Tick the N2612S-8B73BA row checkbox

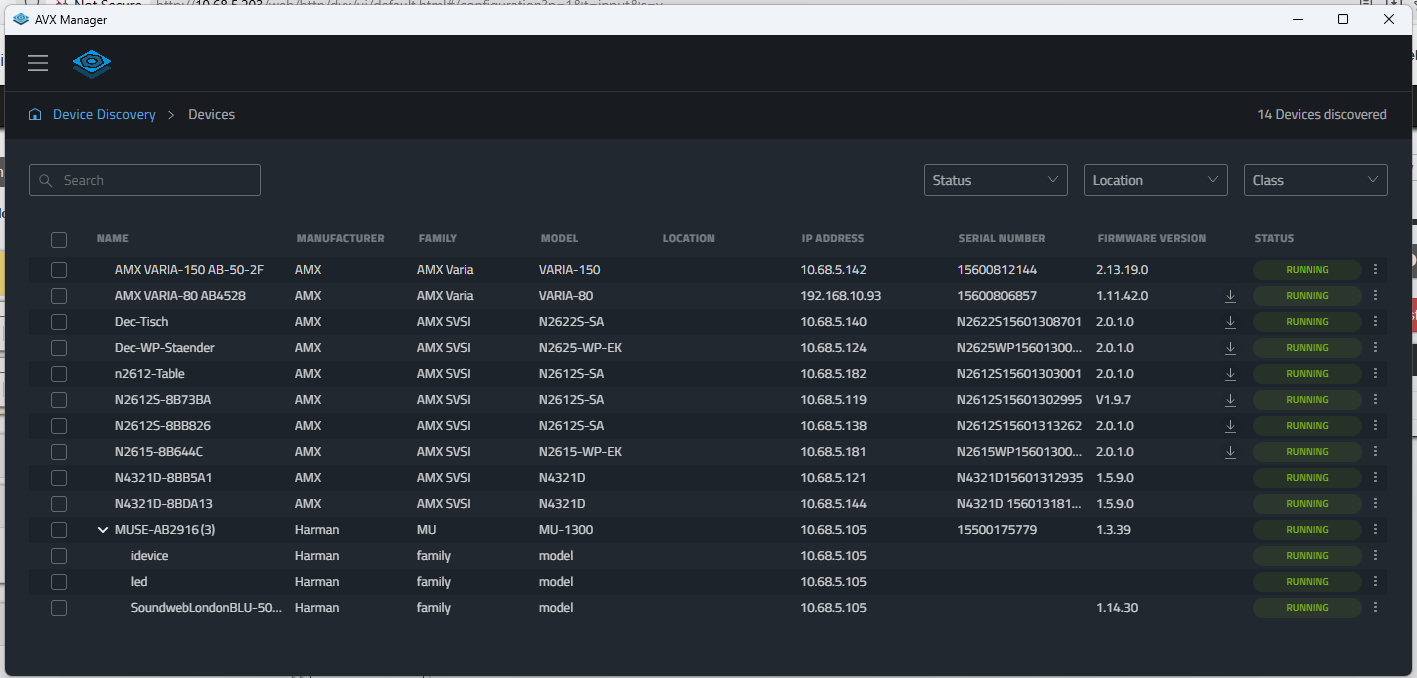59,400
